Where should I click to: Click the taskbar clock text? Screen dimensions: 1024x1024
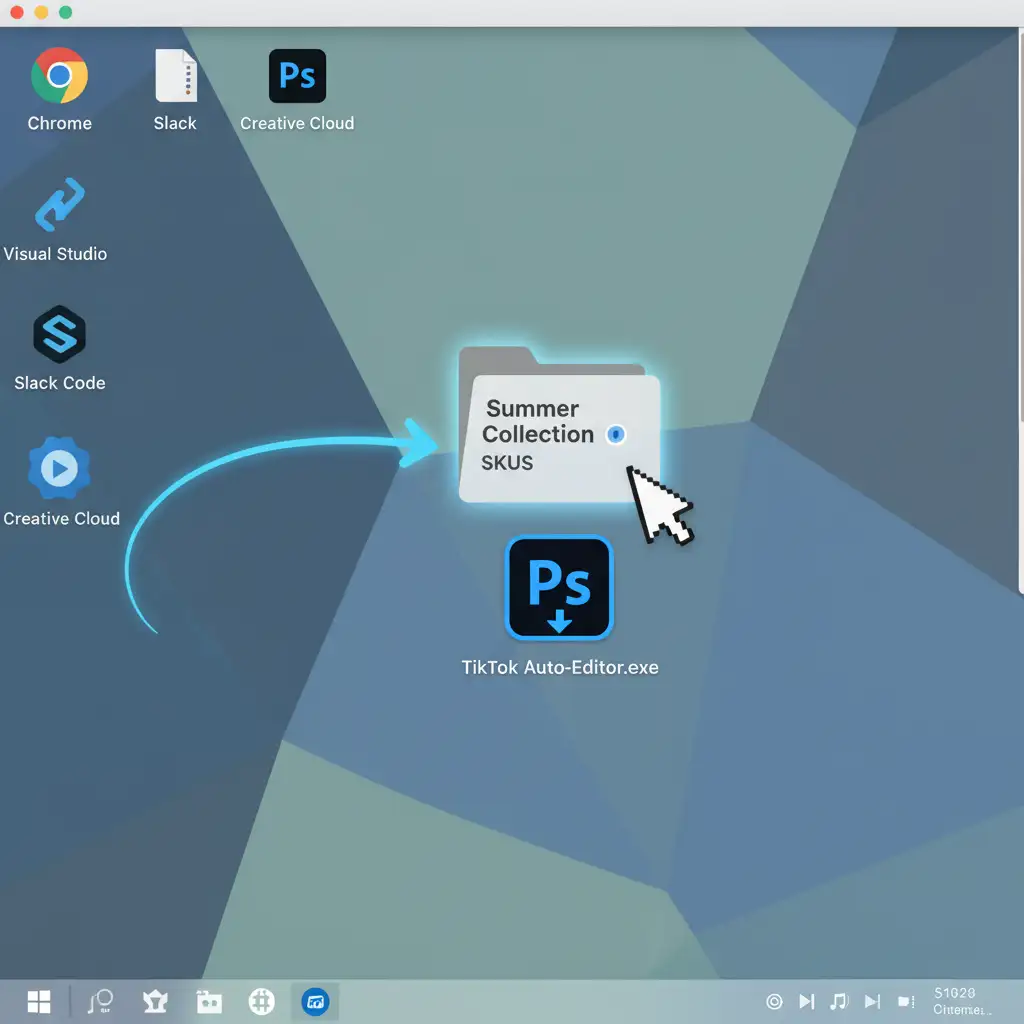tap(957, 1001)
